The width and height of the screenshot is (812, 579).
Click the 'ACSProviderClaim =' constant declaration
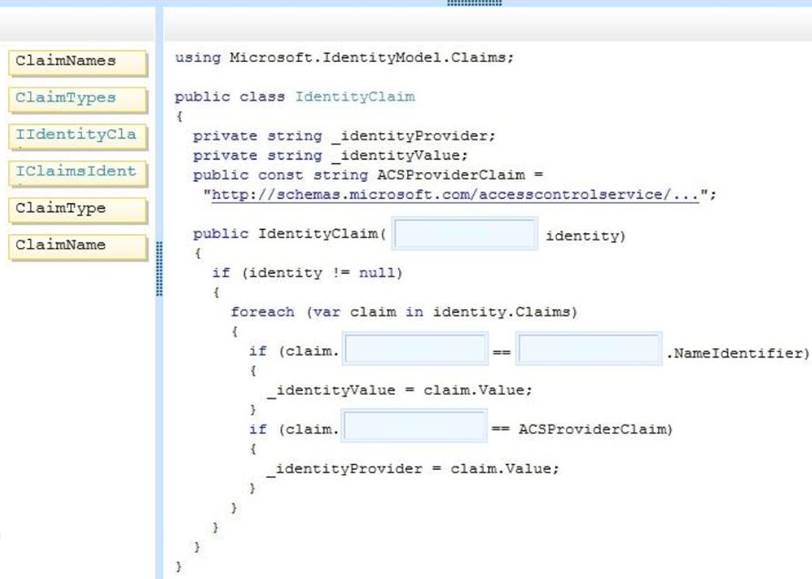pos(368,175)
